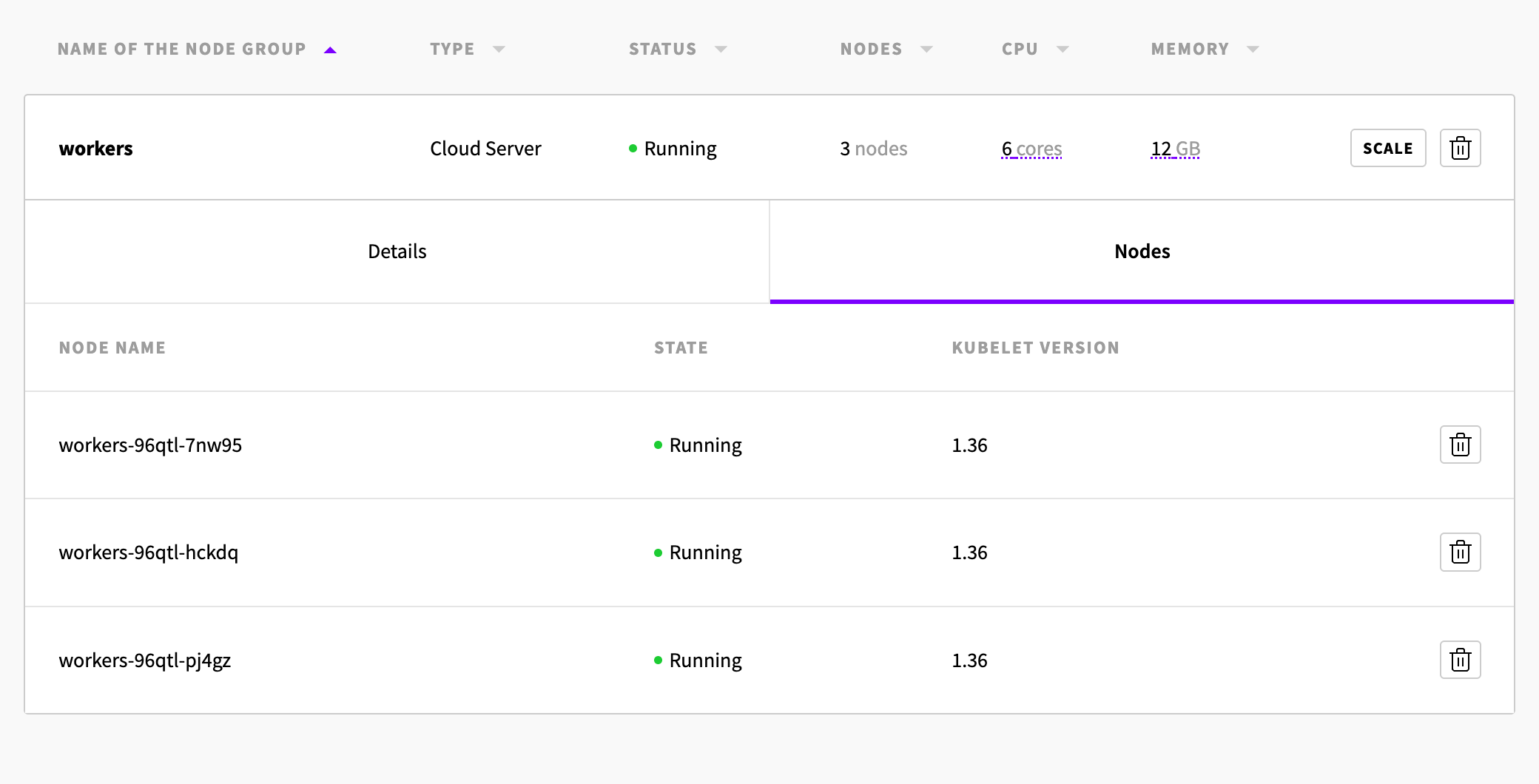Delete the workers node group via trash icon
This screenshot has height=784, width=1539.
point(1460,148)
